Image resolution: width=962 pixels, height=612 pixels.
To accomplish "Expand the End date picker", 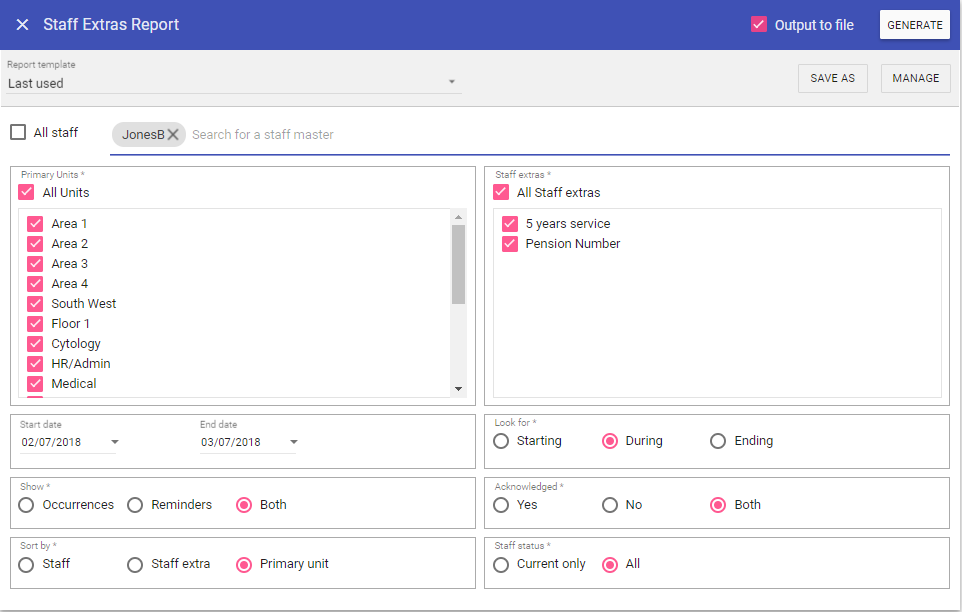I will tap(294, 442).
